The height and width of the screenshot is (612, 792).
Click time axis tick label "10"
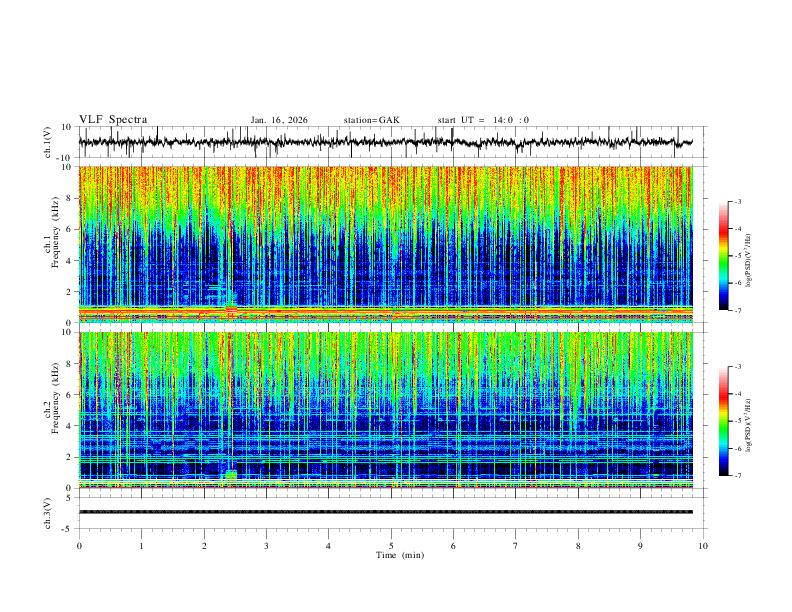(x=703, y=546)
